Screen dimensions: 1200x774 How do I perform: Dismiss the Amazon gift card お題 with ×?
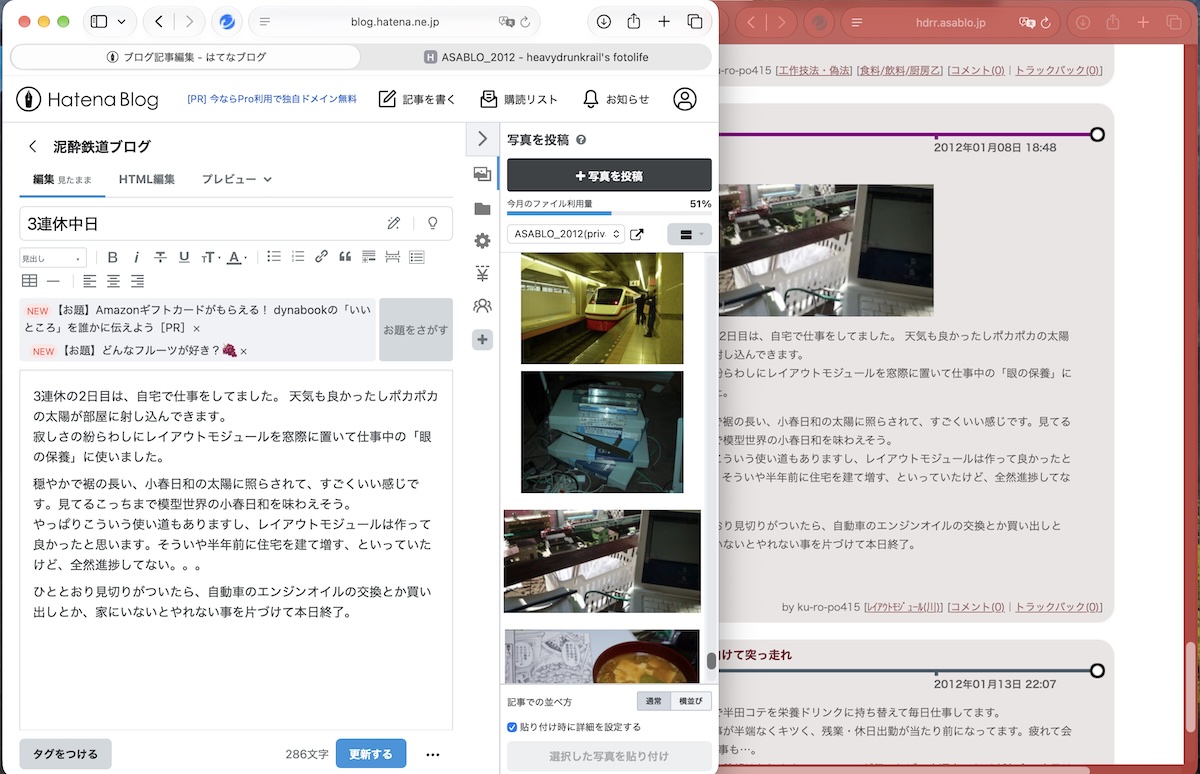coord(197,328)
